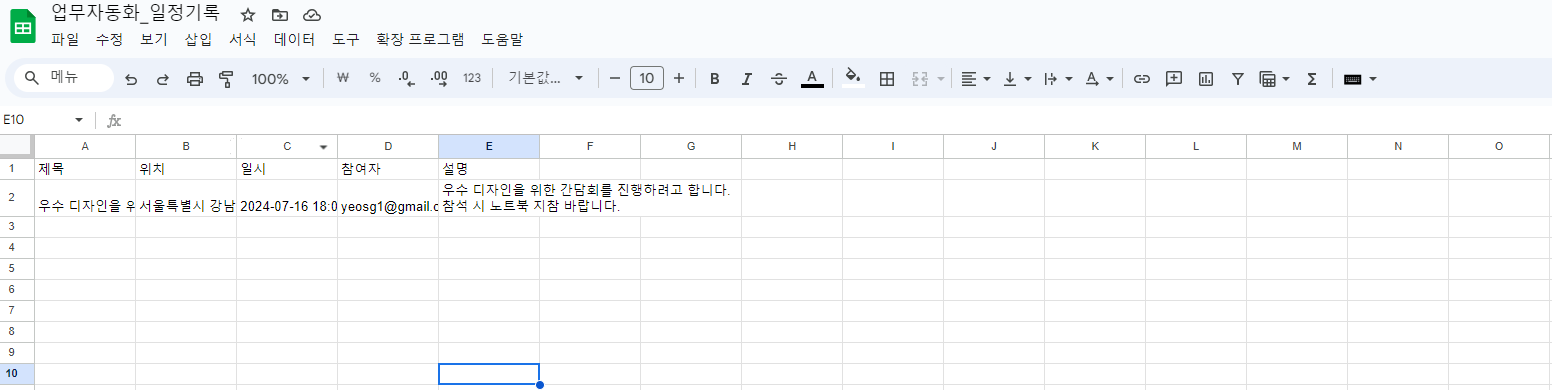The image size is (1552, 390).
Task: Select cell with 2024-07-16 date
Action: 287,198
